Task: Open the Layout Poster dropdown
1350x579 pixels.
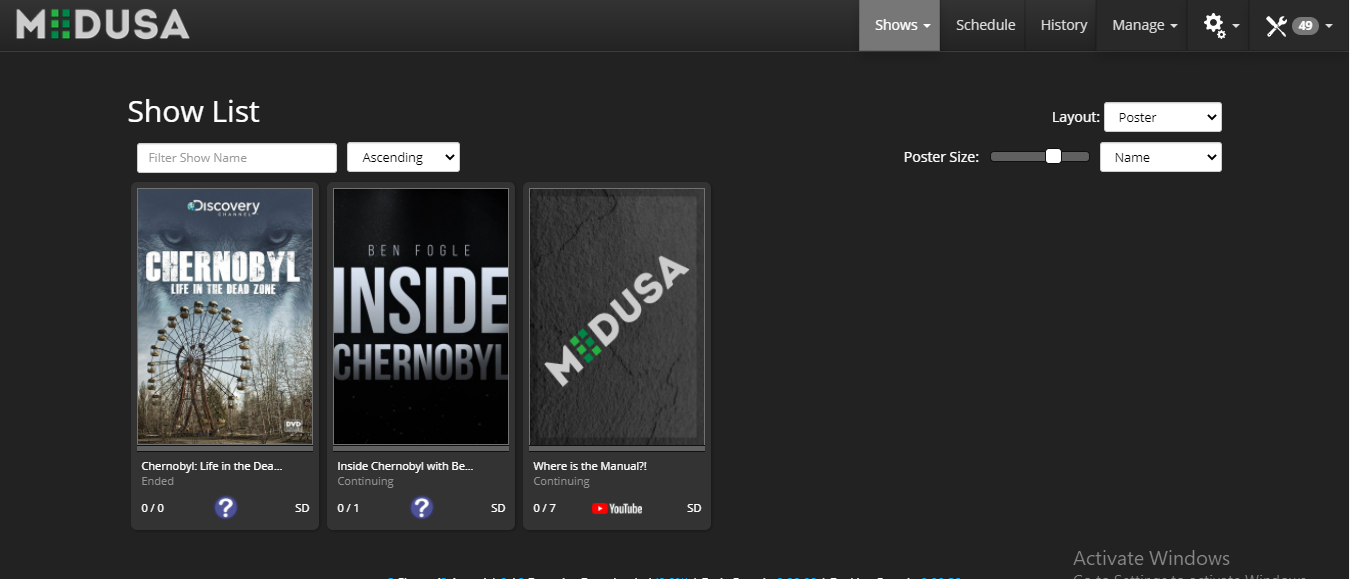Action: point(1162,117)
